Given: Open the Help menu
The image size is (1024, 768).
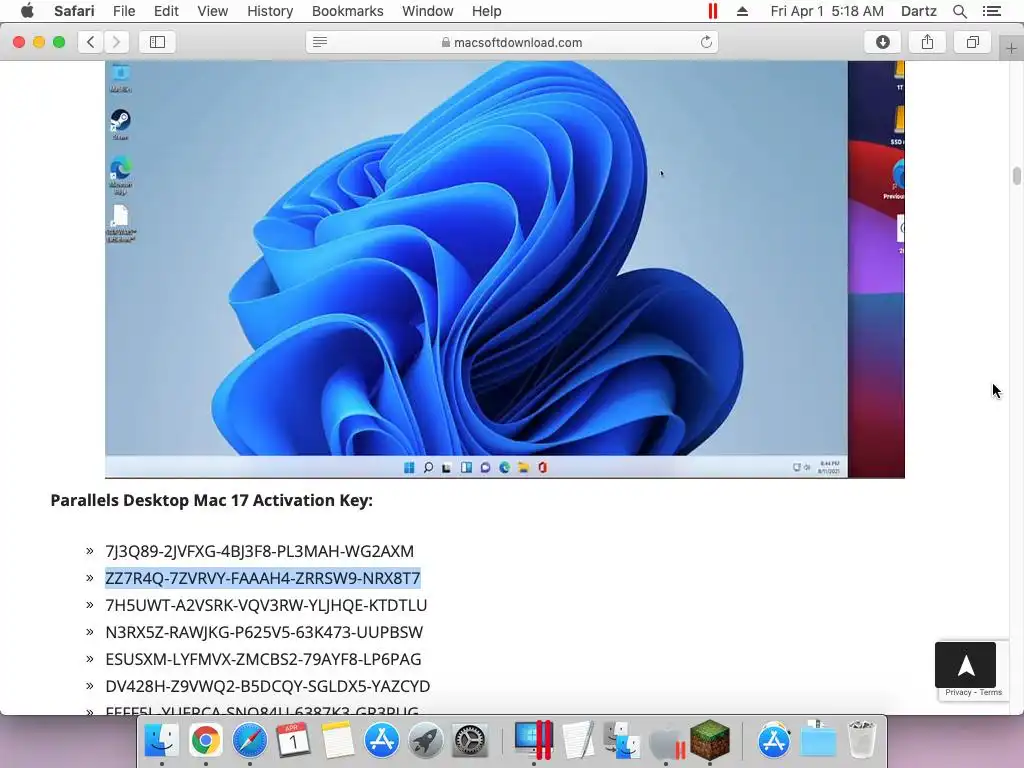Looking at the screenshot, I should pos(487,11).
